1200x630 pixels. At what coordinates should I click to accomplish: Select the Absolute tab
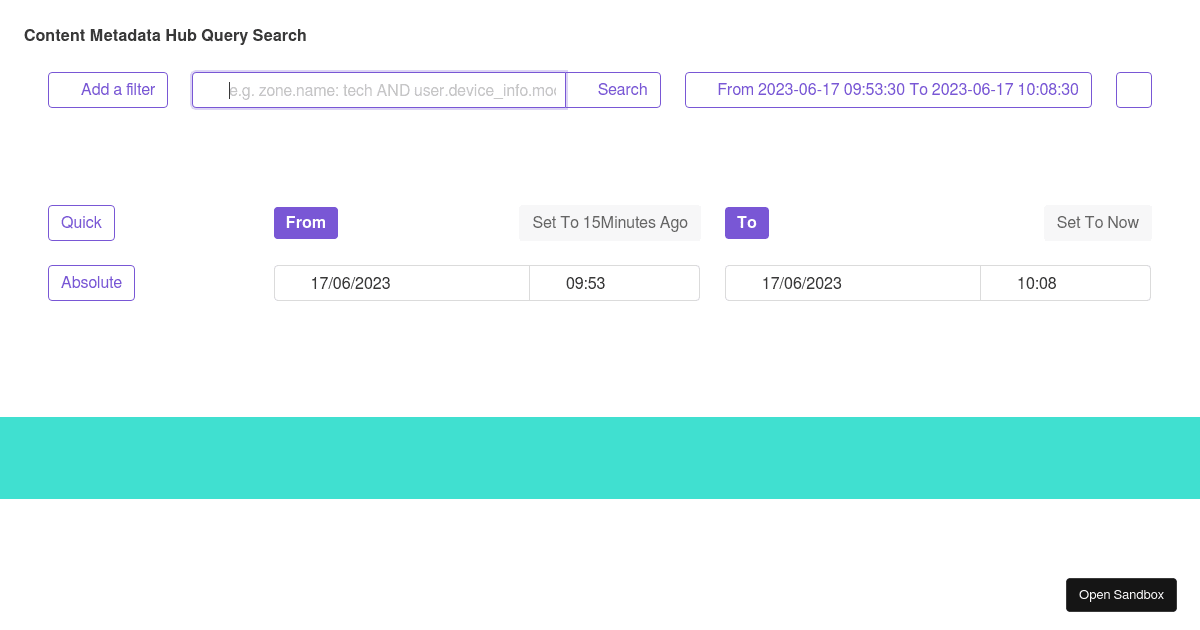91,283
